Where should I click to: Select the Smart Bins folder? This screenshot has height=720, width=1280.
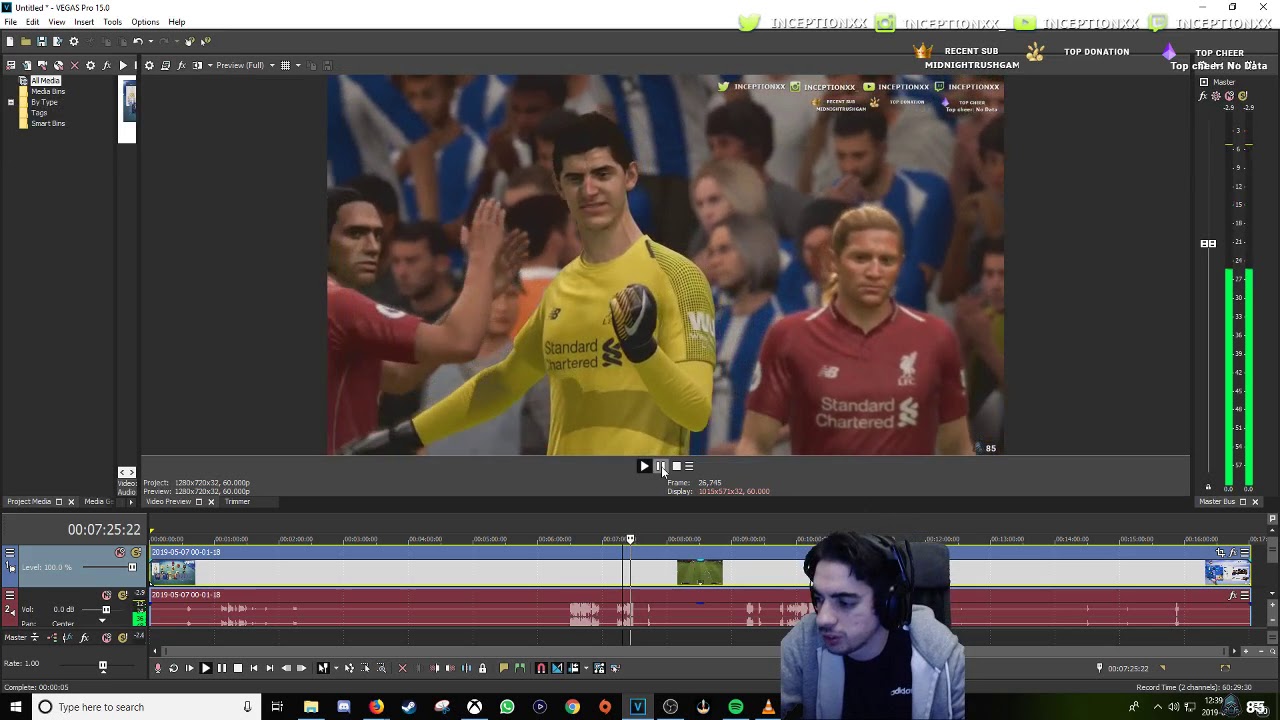click(x=47, y=123)
